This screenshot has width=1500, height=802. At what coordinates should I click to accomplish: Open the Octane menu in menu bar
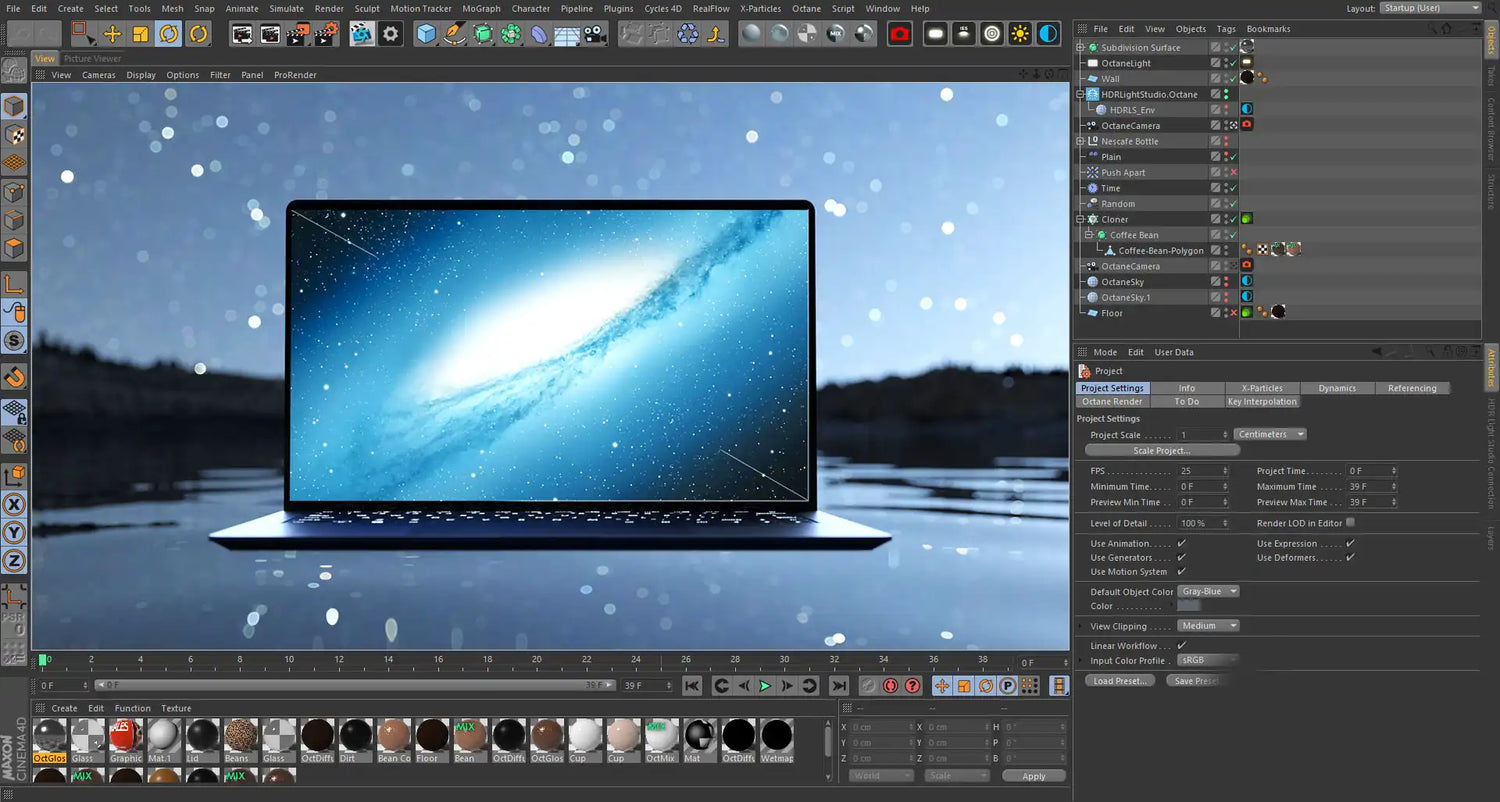pos(806,8)
